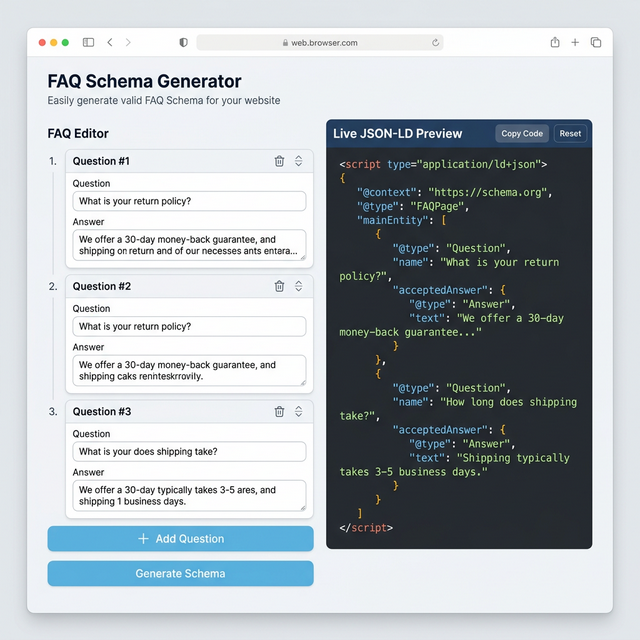Open the browser sidebar panel icon

[88, 43]
